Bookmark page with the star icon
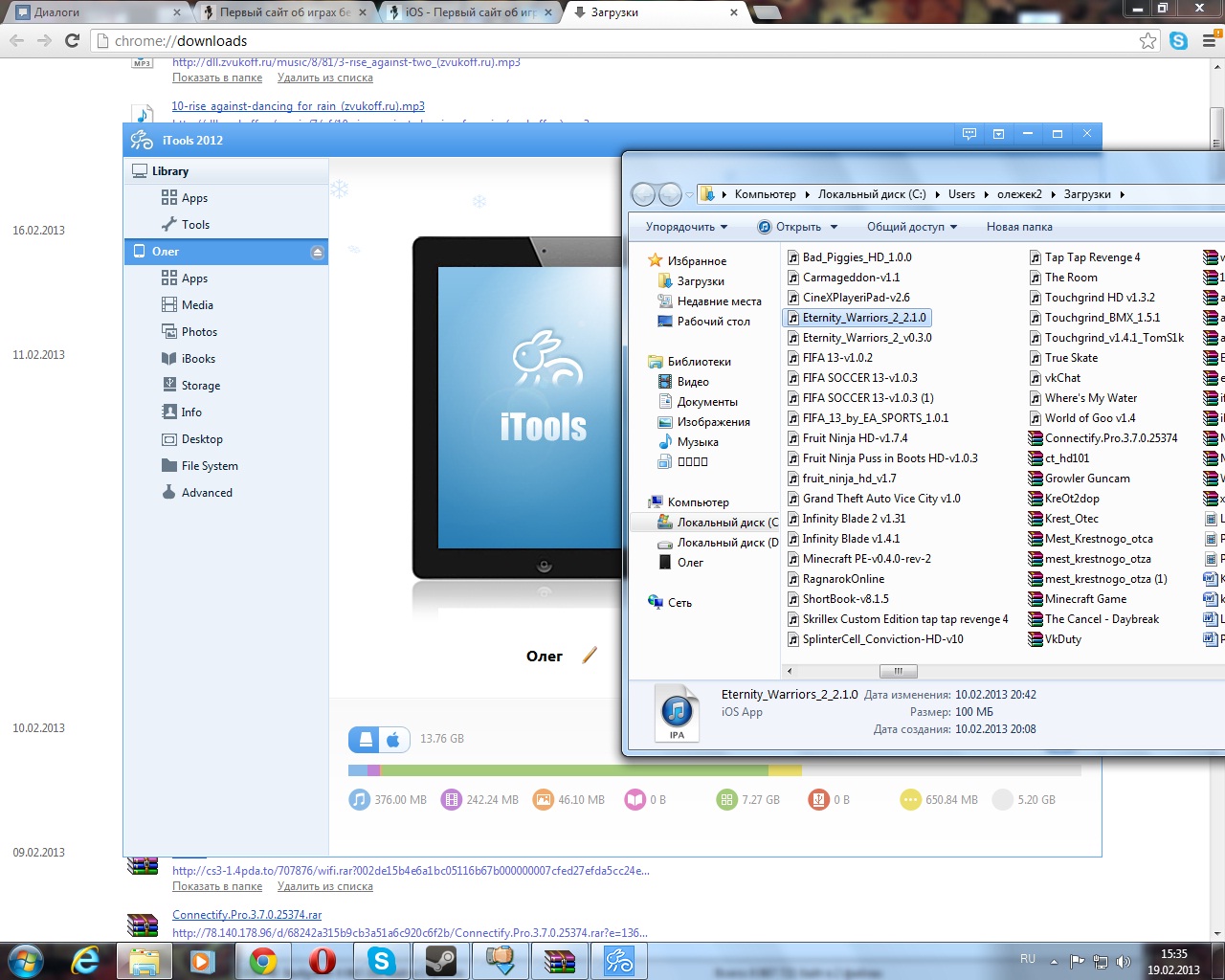 click(x=1147, y=40)
